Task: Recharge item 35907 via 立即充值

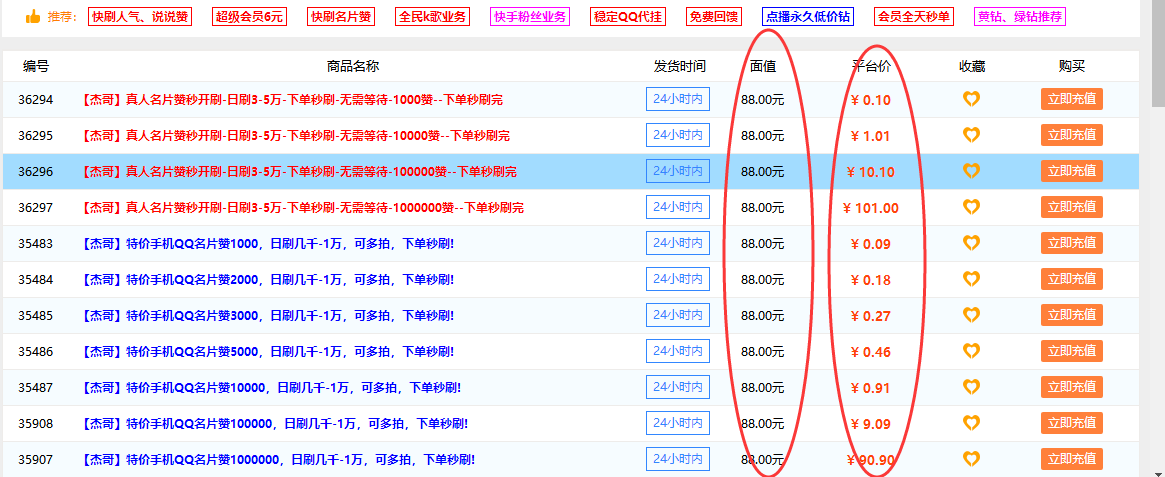Action: pyautogui.click(x=1071, y=459)
